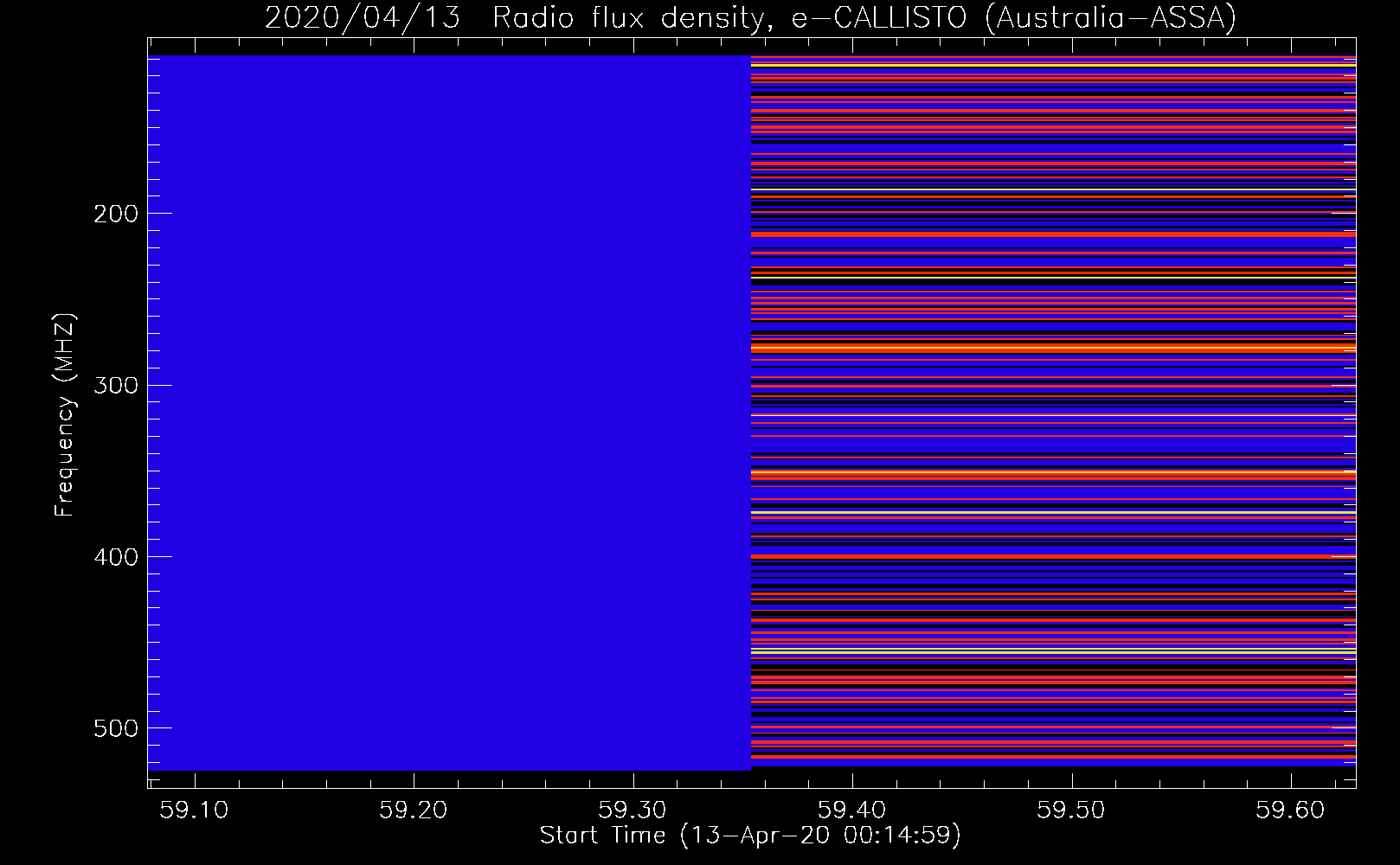Click the date "2020/04/13" in the title
This screenshot has height=865, width=1400.
[363, 17]
